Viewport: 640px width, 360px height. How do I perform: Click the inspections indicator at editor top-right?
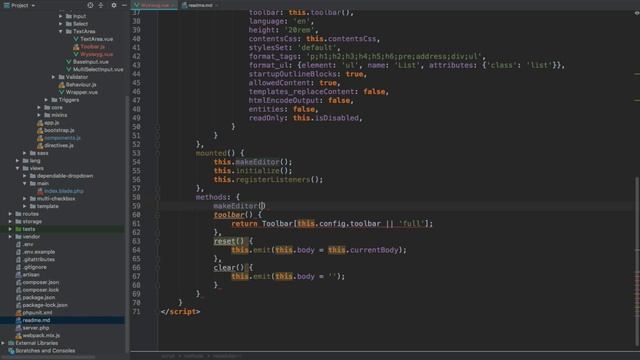tap(636, 13)
